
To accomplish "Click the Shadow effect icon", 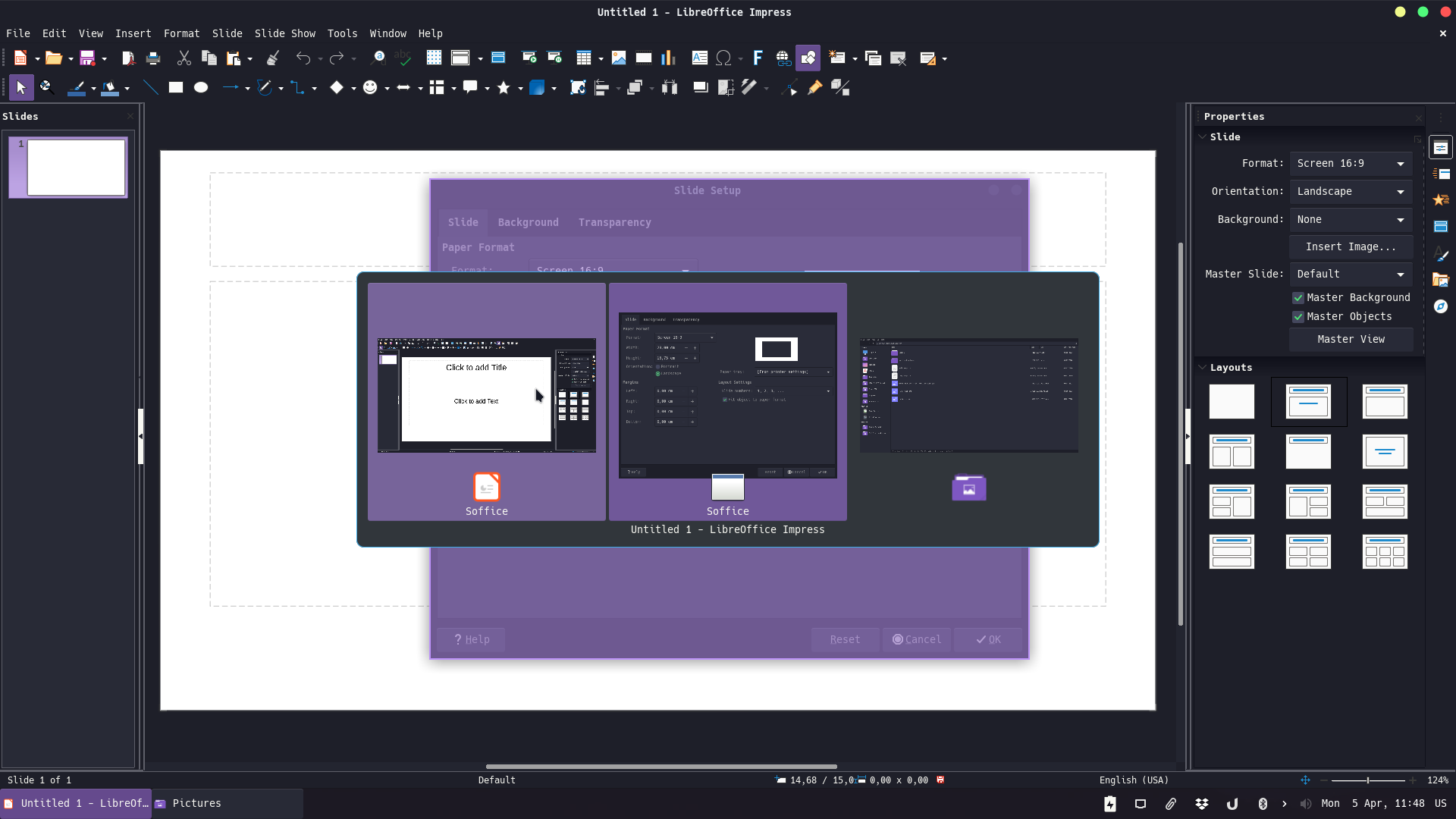I will point(701,88).
